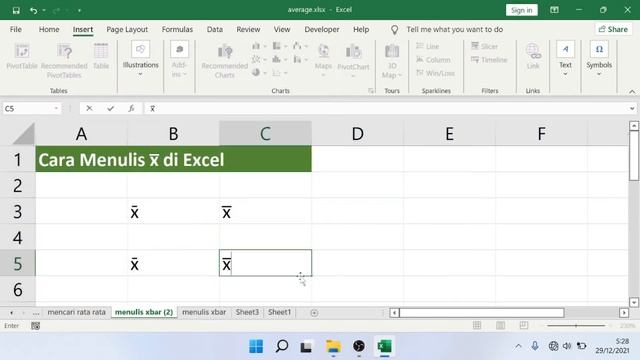Click the Sign in button

point(522,10)
